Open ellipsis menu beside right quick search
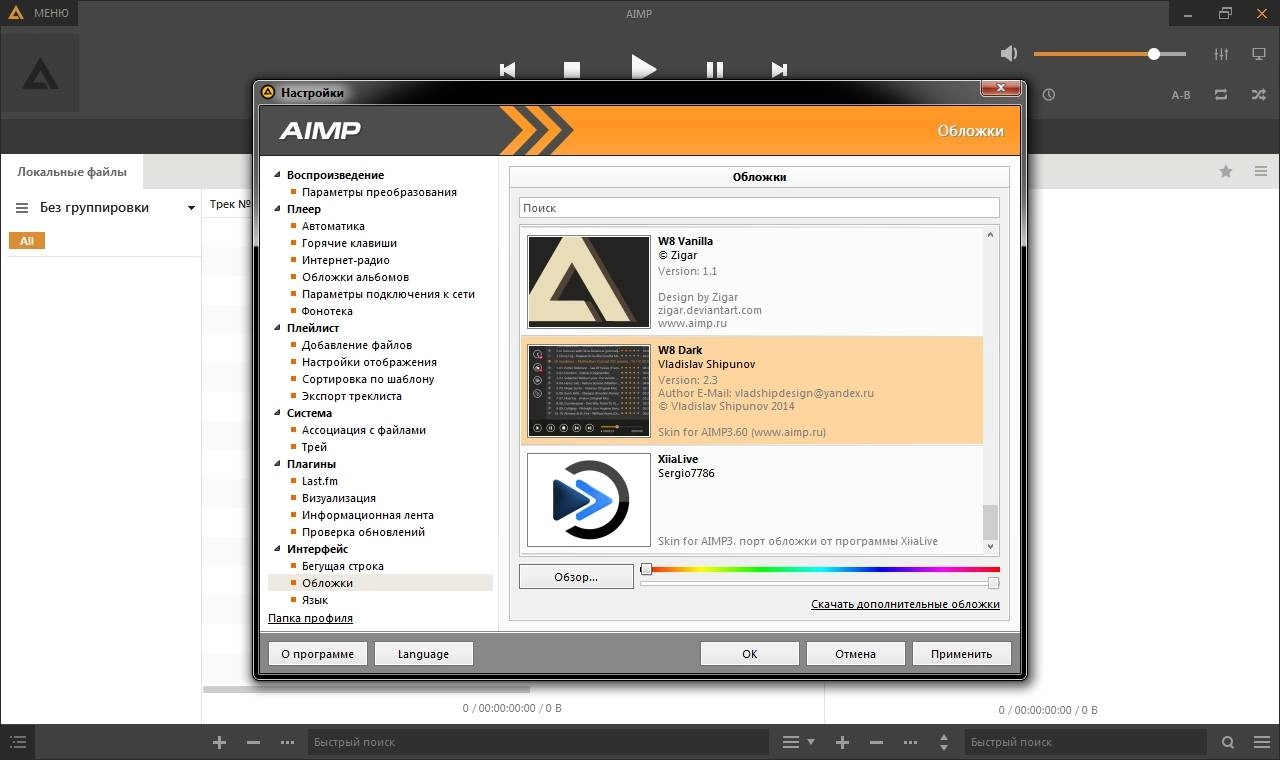The width and height of the screenshot is (1280, 760). coord(911,742)
